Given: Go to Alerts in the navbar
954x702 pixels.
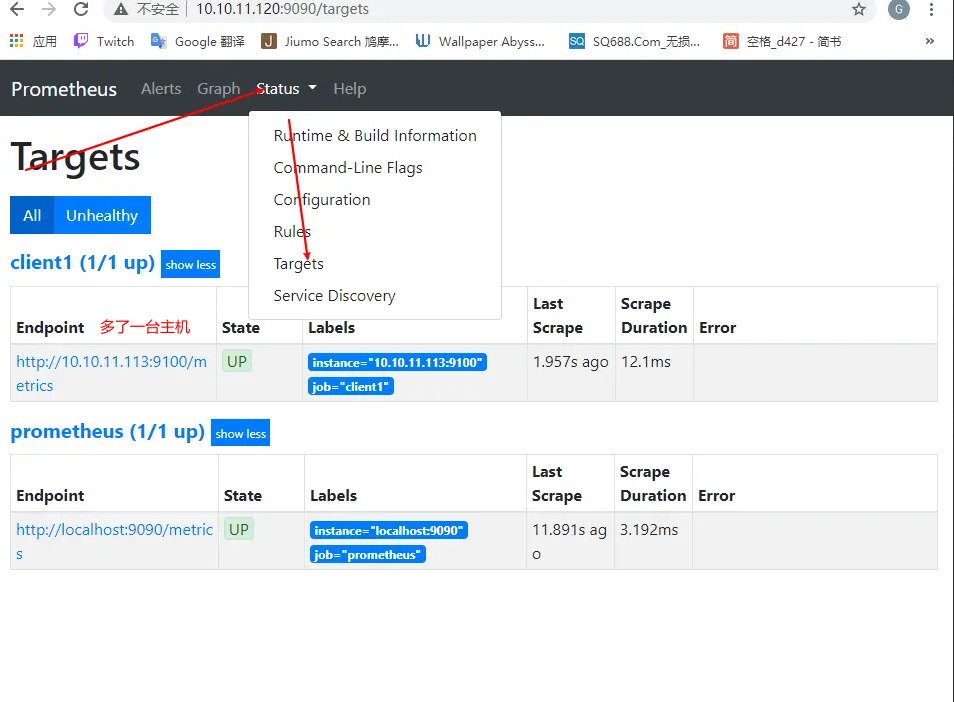Looking at the screenshot, I should point(161,89).
